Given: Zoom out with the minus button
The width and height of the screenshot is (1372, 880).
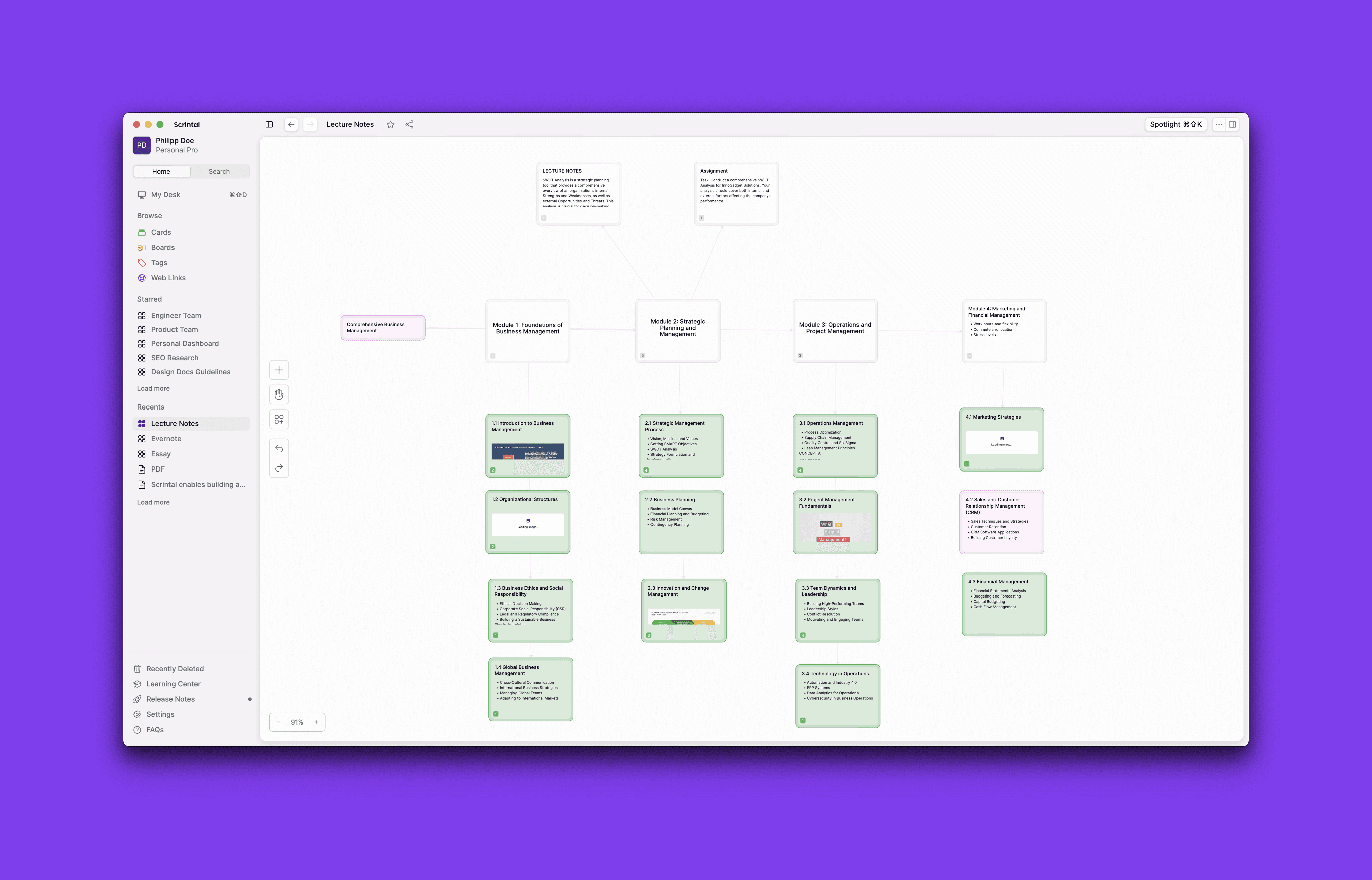Looking at the screenshot, I should (x=278, y=722).
